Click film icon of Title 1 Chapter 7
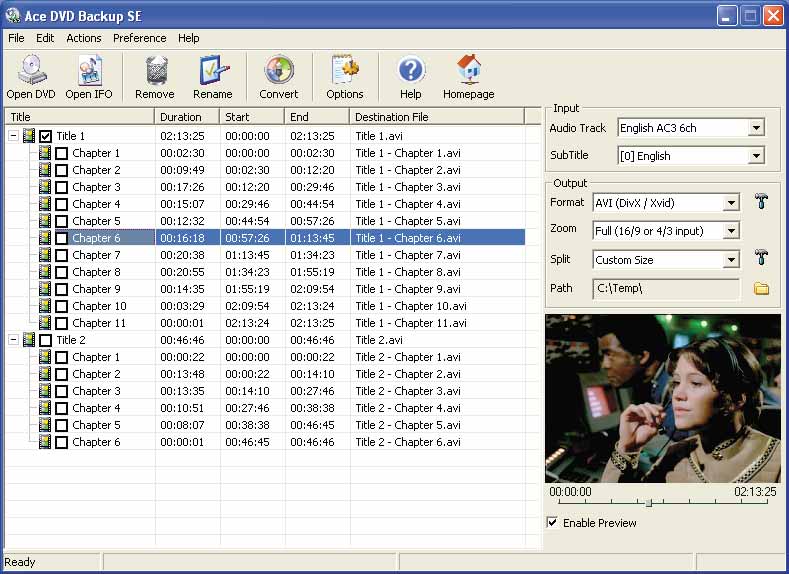This screenshot has width=789, height=574. click(x=45, y=255)
